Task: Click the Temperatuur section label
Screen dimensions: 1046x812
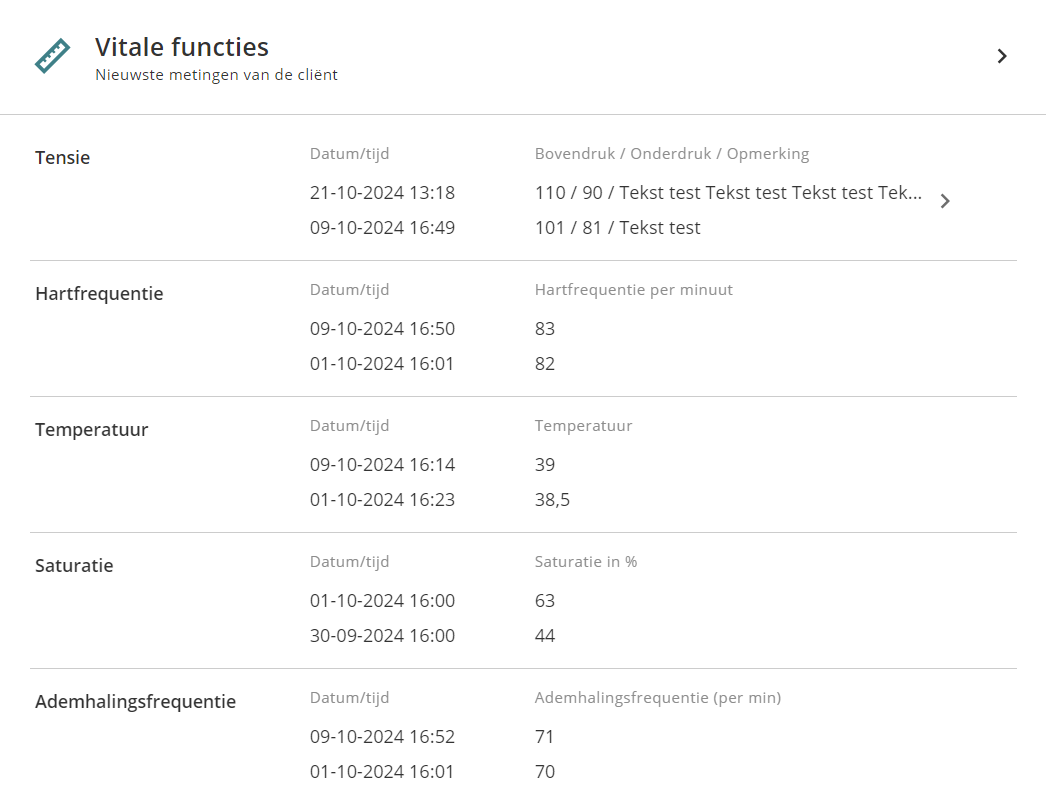Action: [x=91, y=429]
